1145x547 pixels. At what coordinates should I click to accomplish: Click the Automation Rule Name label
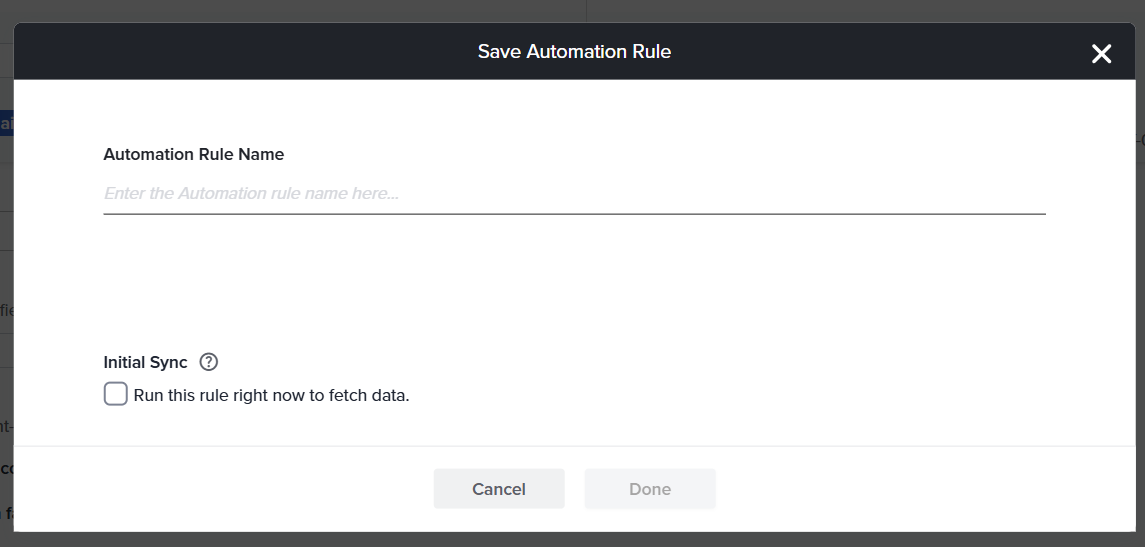point(194,154)
